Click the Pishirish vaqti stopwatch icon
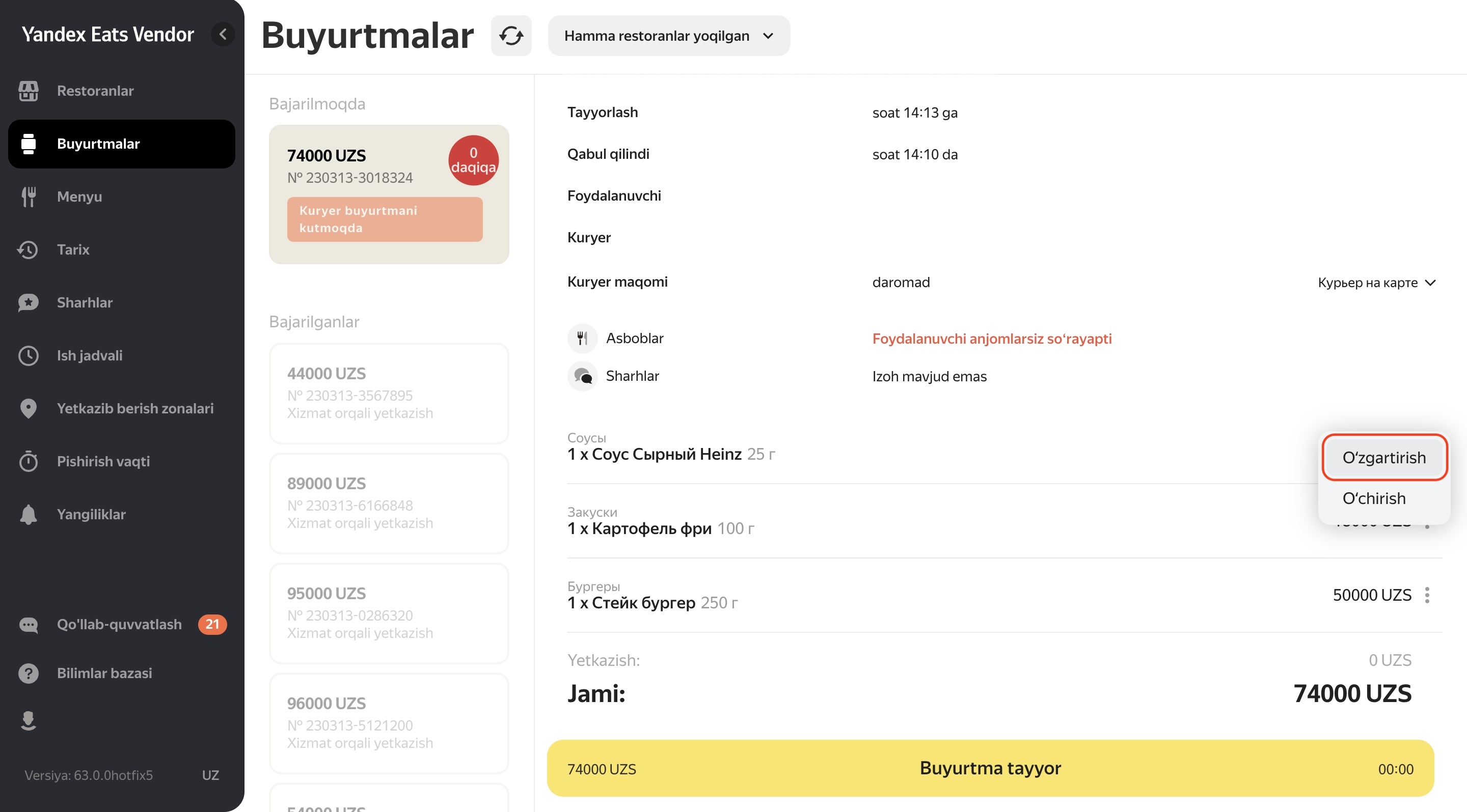The width and height of the screenshot is (1467, 812). click(28, 461)
